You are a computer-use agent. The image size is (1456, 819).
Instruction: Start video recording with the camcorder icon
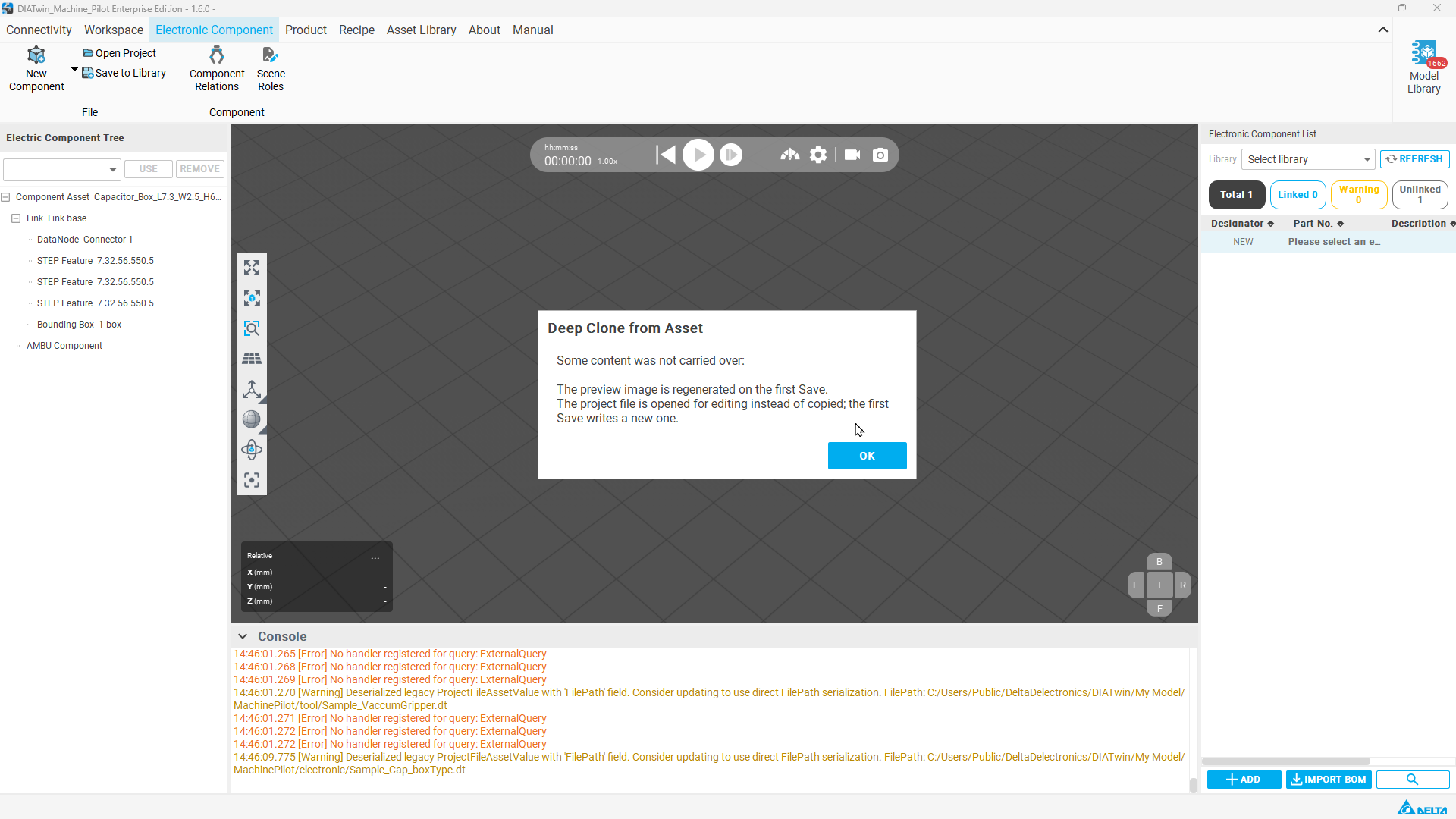point(852,155)
